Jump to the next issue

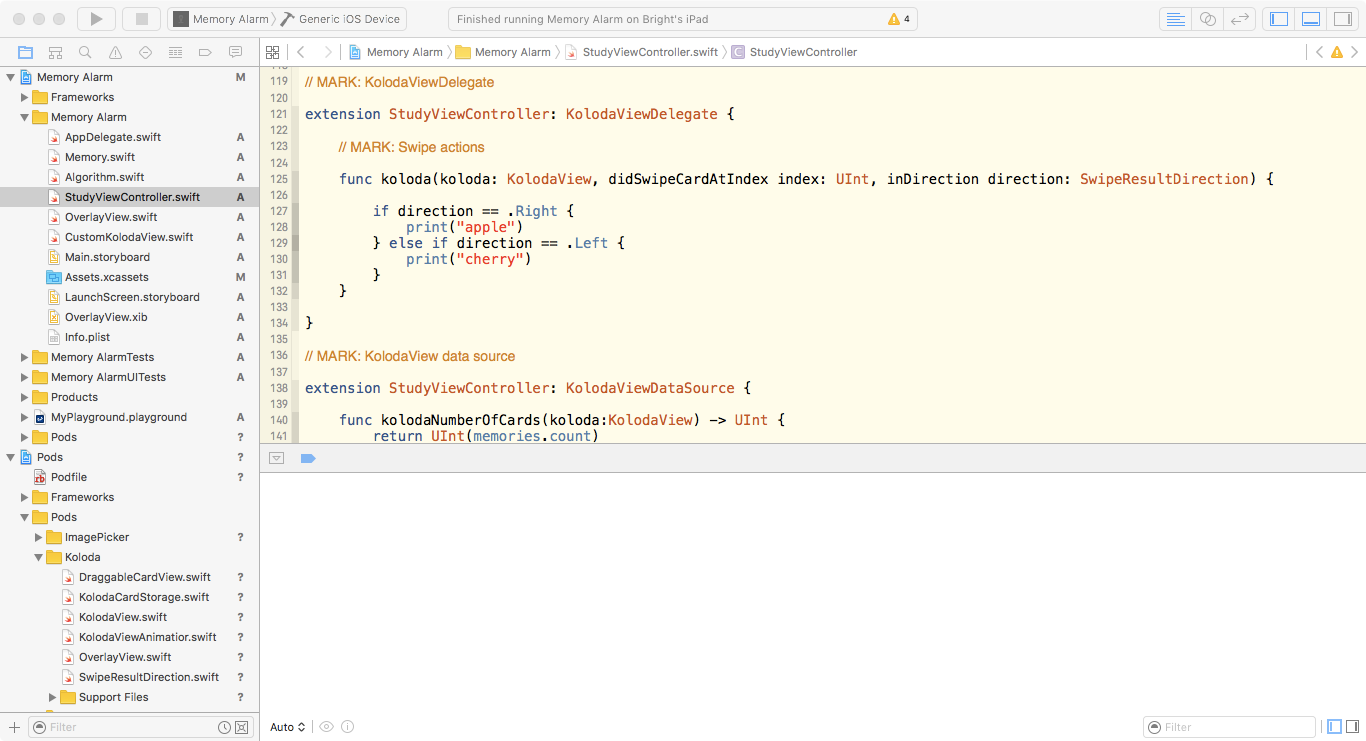click(1355, 52)
